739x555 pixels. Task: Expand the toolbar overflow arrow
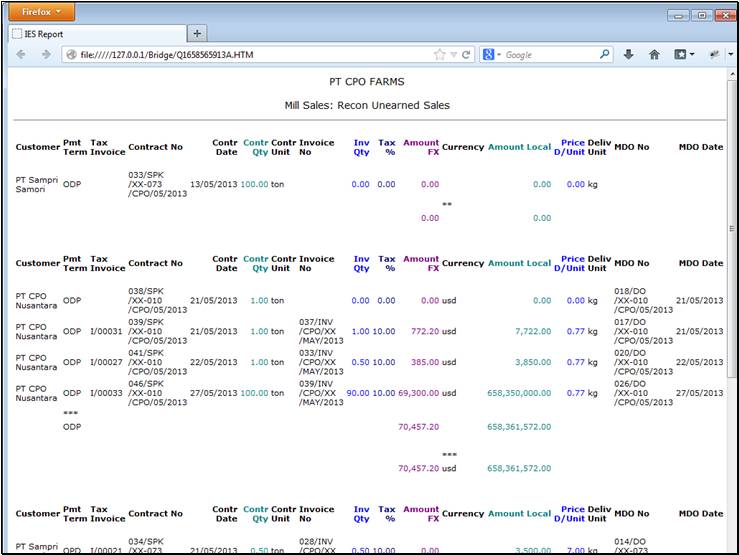click(x=731, y=55)
